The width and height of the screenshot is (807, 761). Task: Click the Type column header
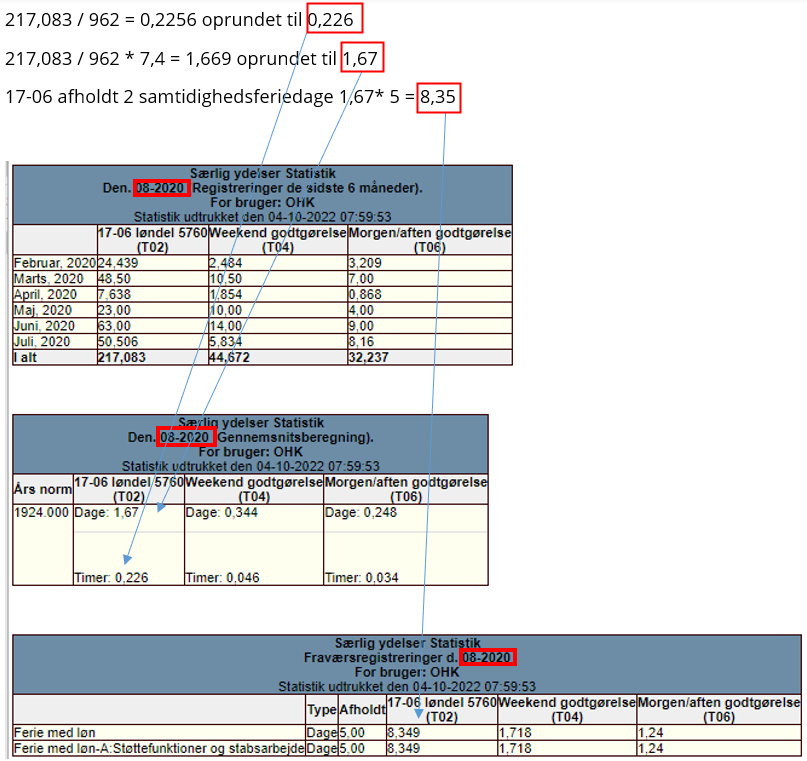tap(321, 711)
